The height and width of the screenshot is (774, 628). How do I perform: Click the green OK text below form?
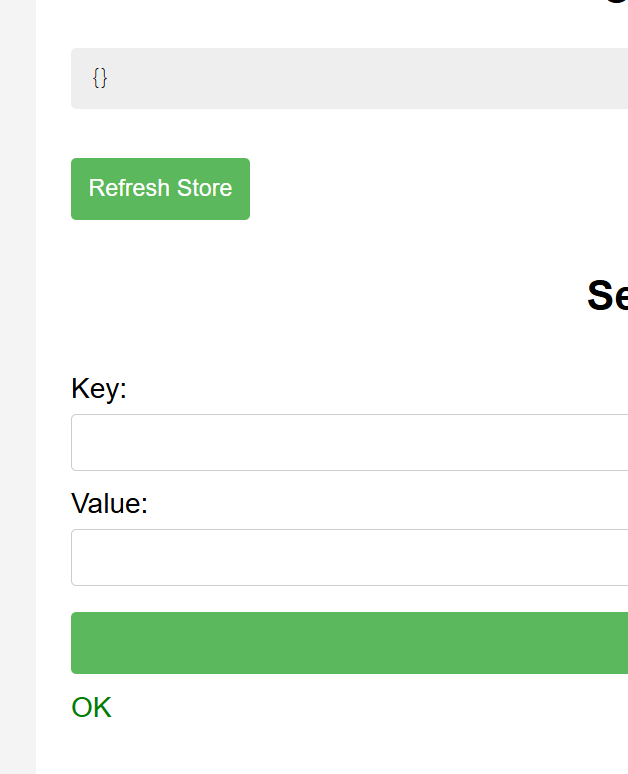point(91,708)
